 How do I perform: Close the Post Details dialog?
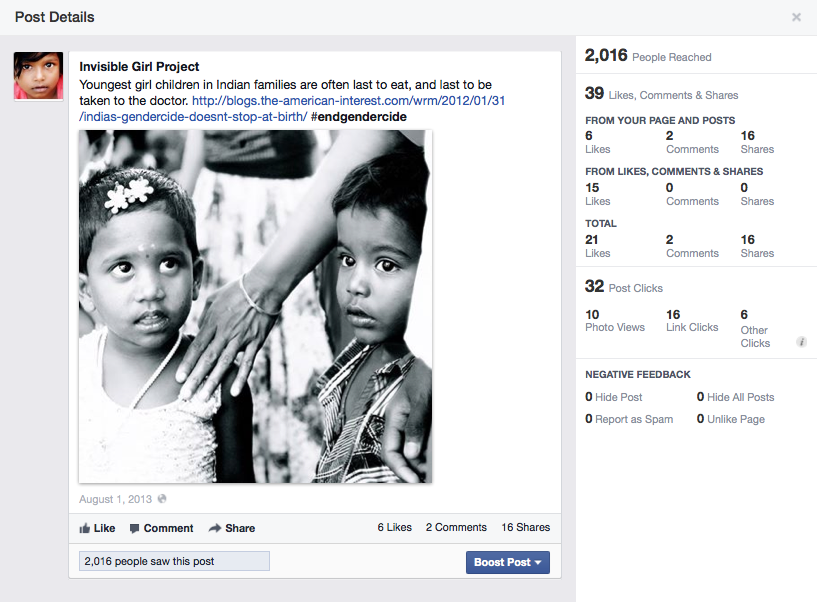[x=796, y=17]
